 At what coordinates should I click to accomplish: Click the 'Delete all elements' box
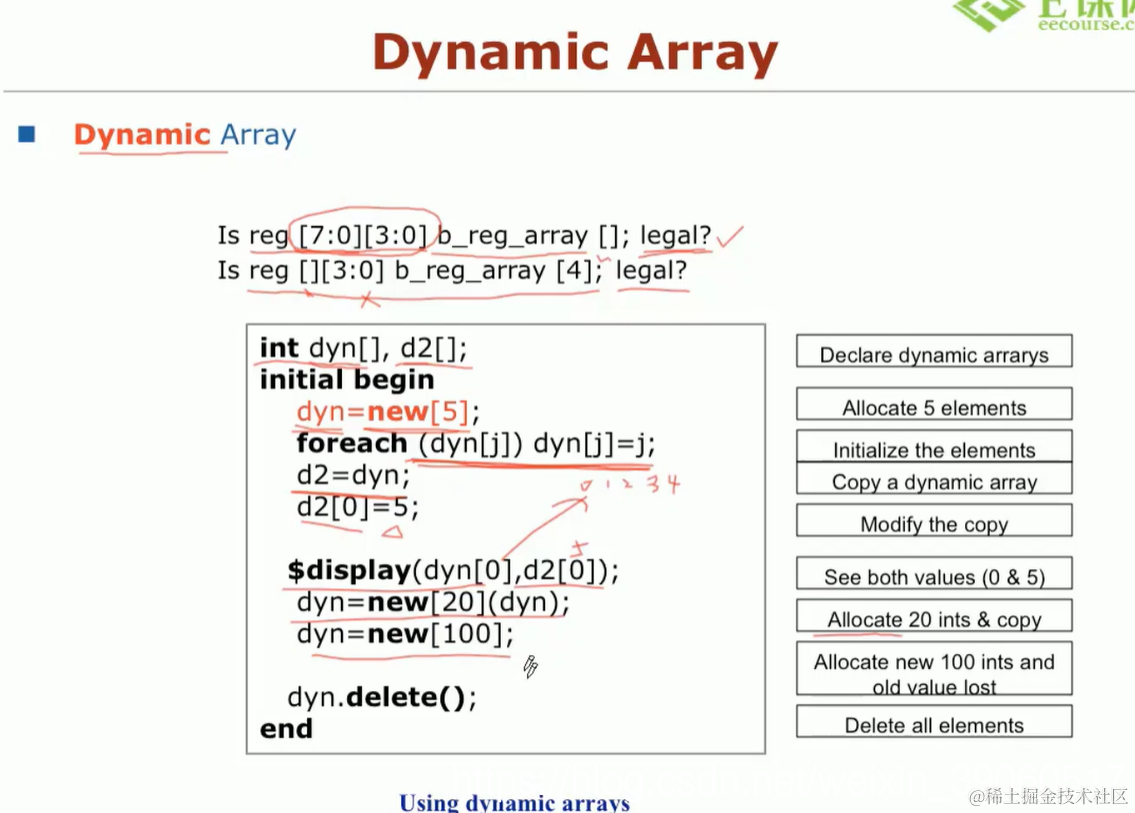[x=934, y=722]
